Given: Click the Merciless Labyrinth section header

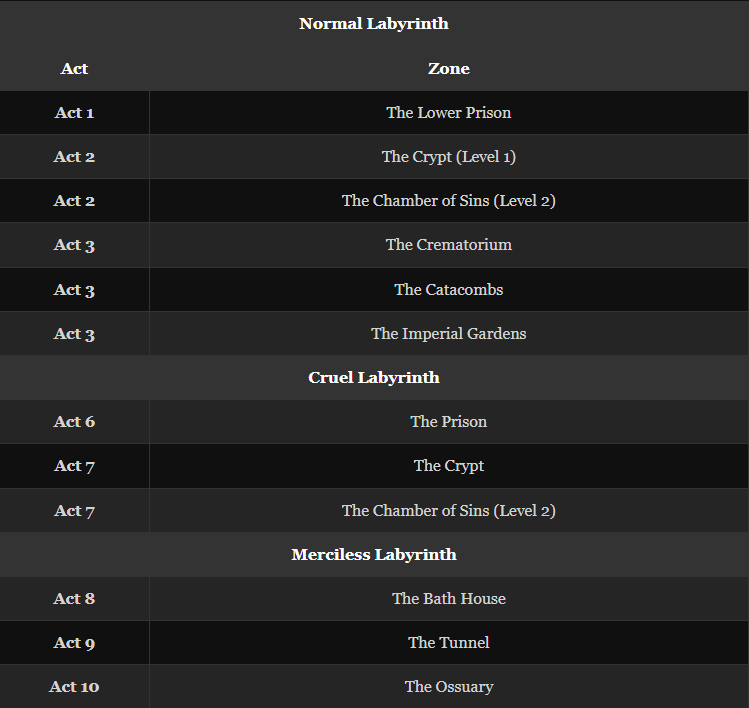Looking at the screenshot, I should pos(374,554).
